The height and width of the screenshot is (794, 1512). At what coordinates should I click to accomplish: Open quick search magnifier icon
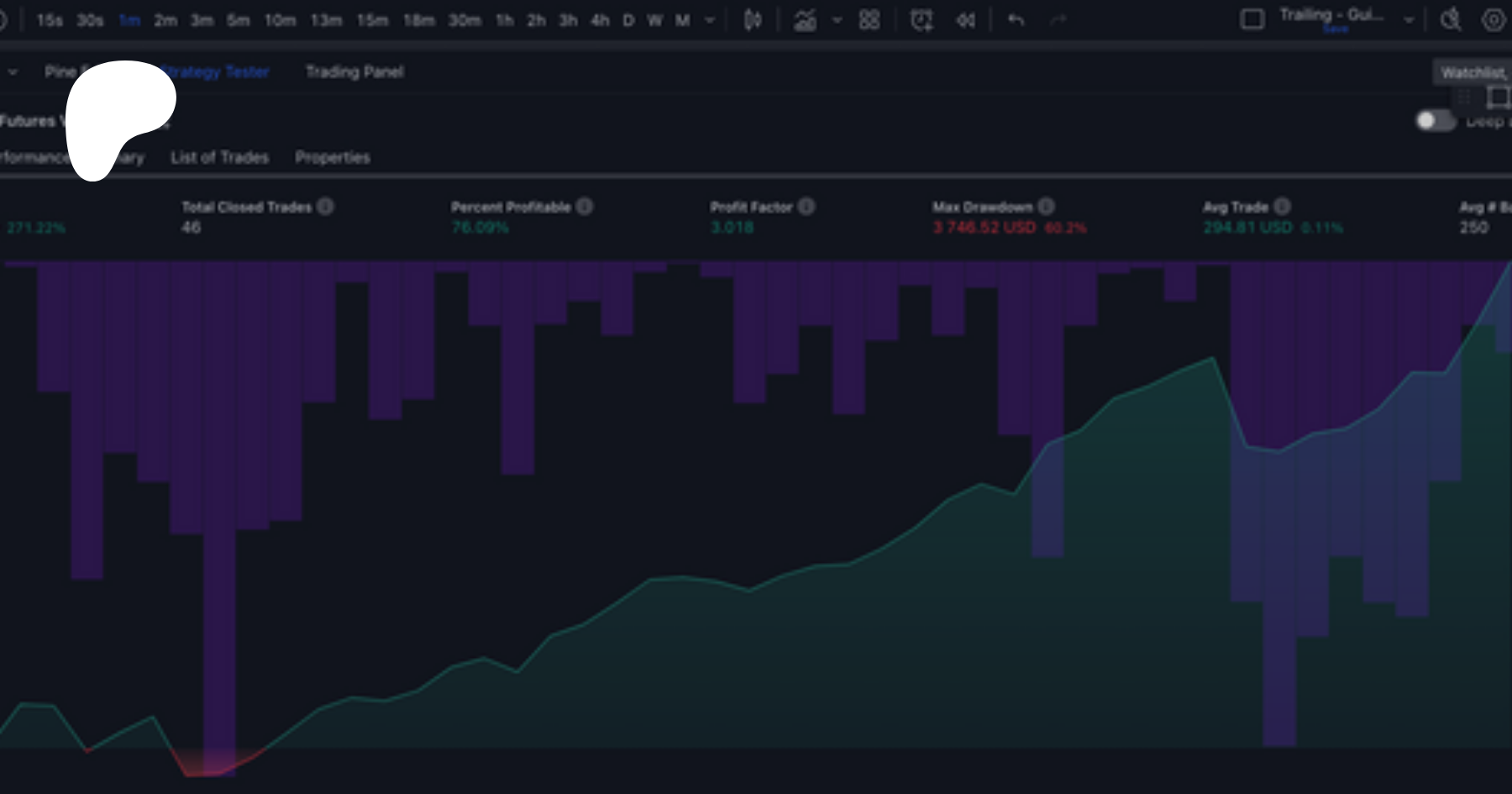click(x=1451, y=20)
